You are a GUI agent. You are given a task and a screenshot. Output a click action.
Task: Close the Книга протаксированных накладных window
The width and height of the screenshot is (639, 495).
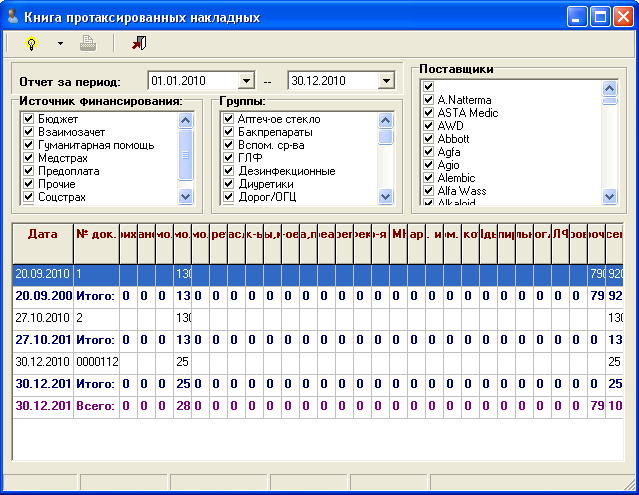pyautogui.click(x=624, y=17)
